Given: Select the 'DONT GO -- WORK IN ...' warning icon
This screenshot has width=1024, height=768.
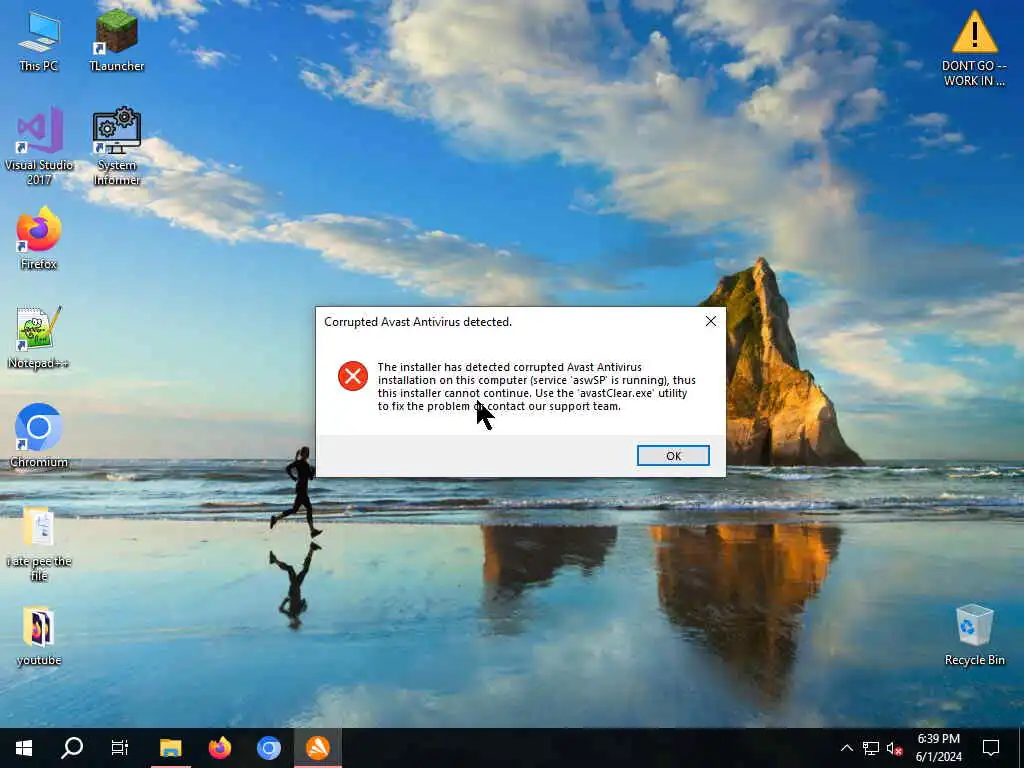Looking at the screenshot, I should [x=974, y=48].
